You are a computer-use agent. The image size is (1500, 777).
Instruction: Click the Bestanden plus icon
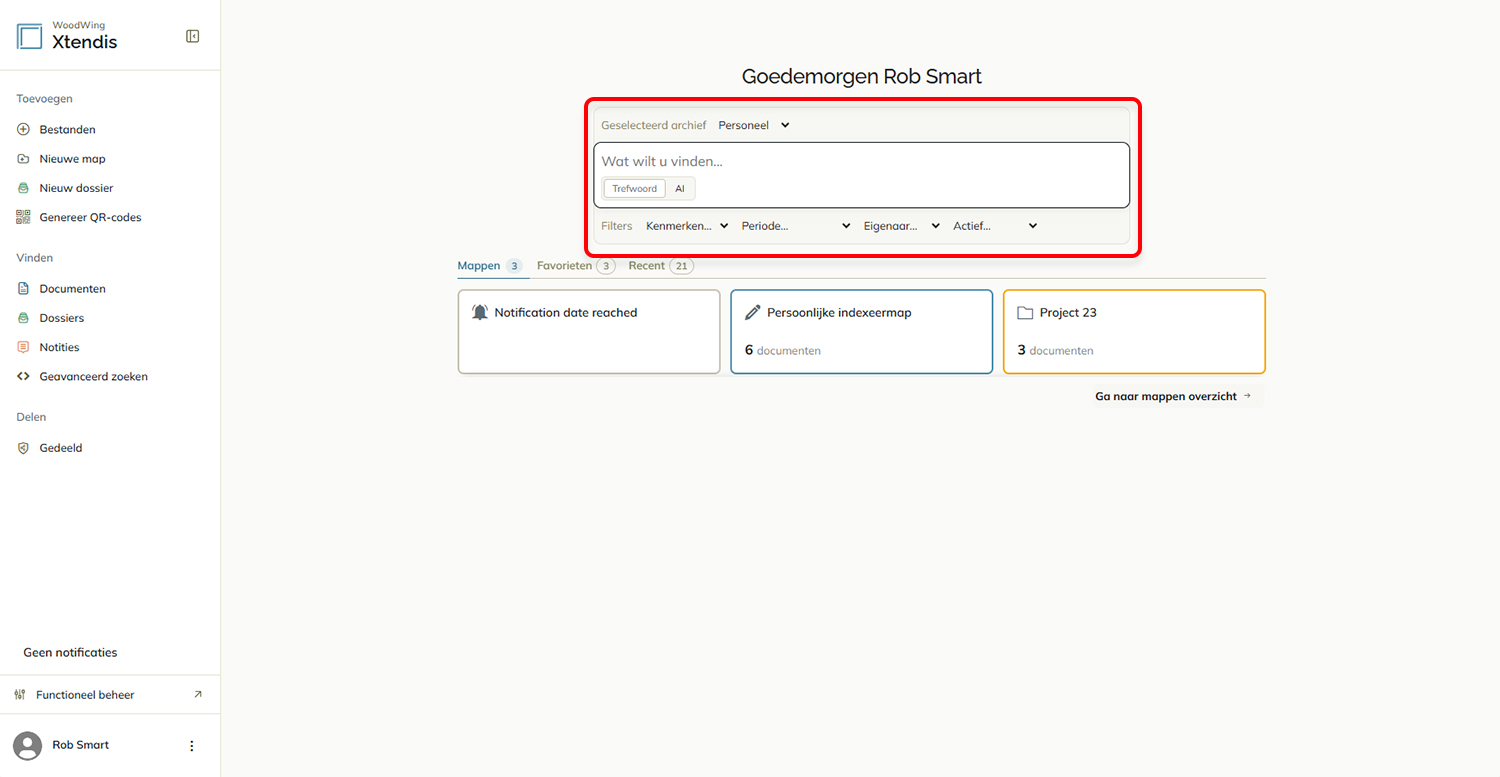(24, 129)
